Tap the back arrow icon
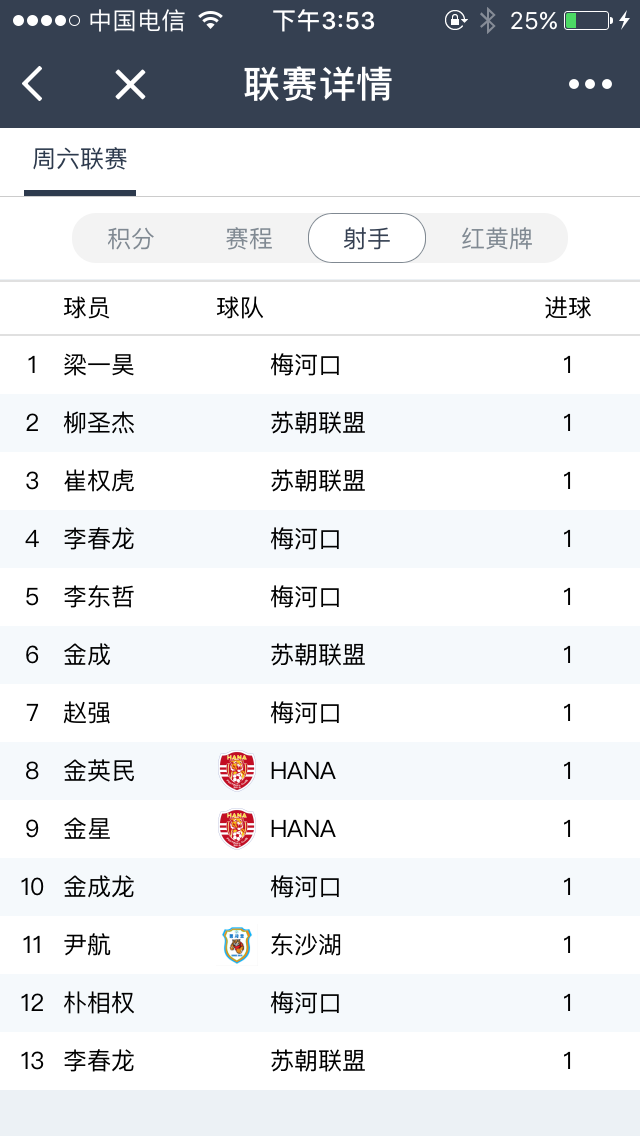The image size is (640, 1136). 33,84
